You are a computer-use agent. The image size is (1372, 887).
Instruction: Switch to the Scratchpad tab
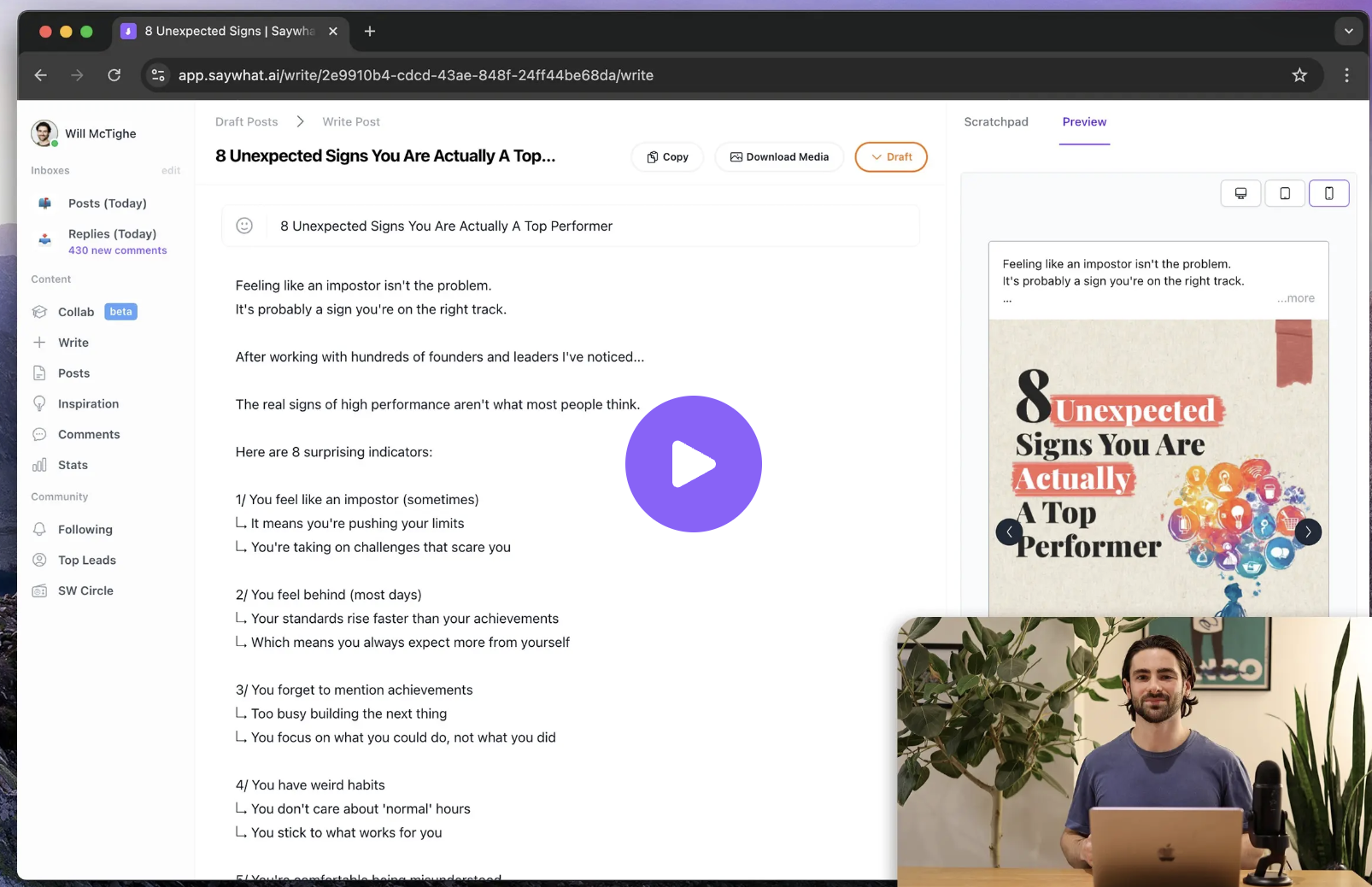(996, 121)
